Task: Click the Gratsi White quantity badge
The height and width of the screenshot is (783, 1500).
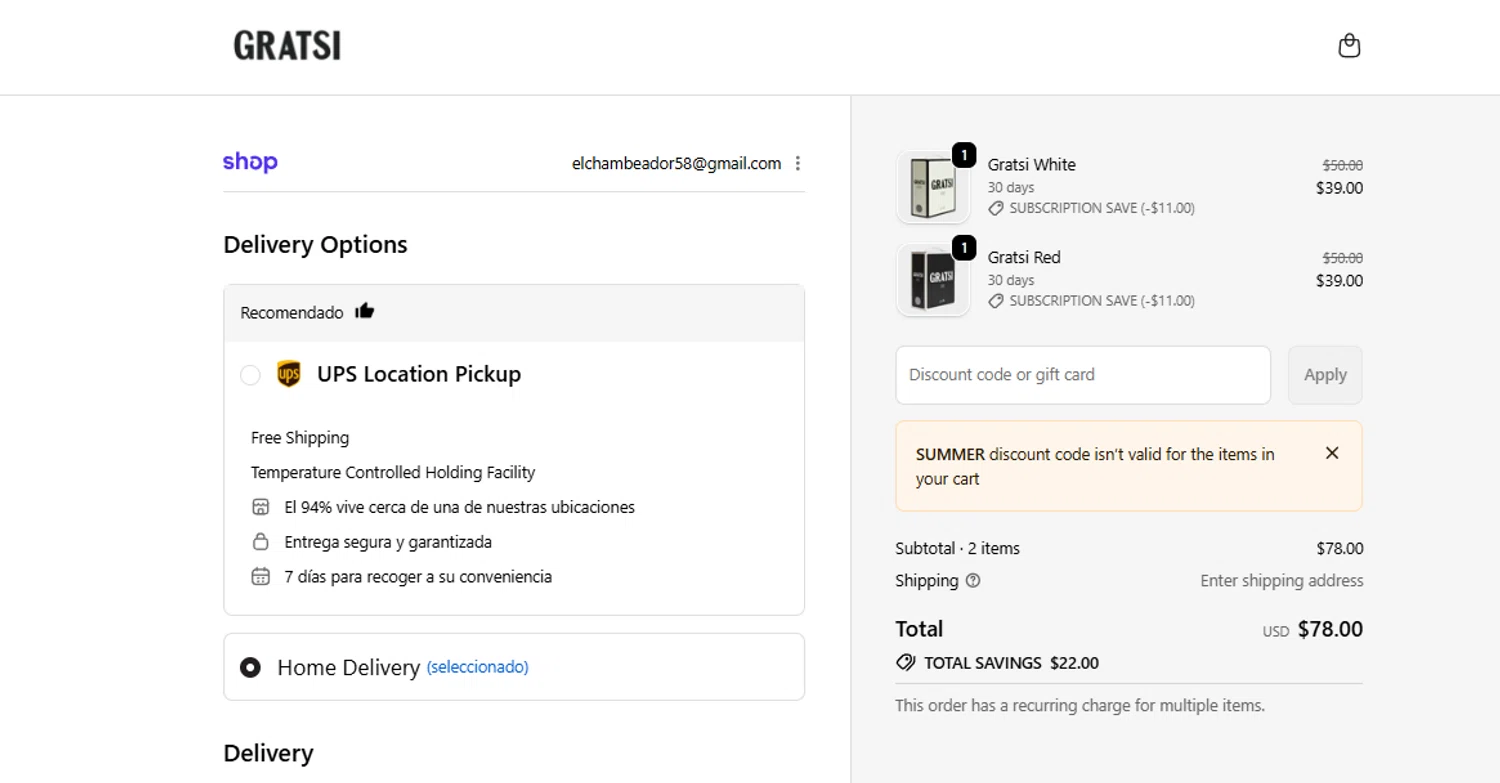Action: click(964, 155)
